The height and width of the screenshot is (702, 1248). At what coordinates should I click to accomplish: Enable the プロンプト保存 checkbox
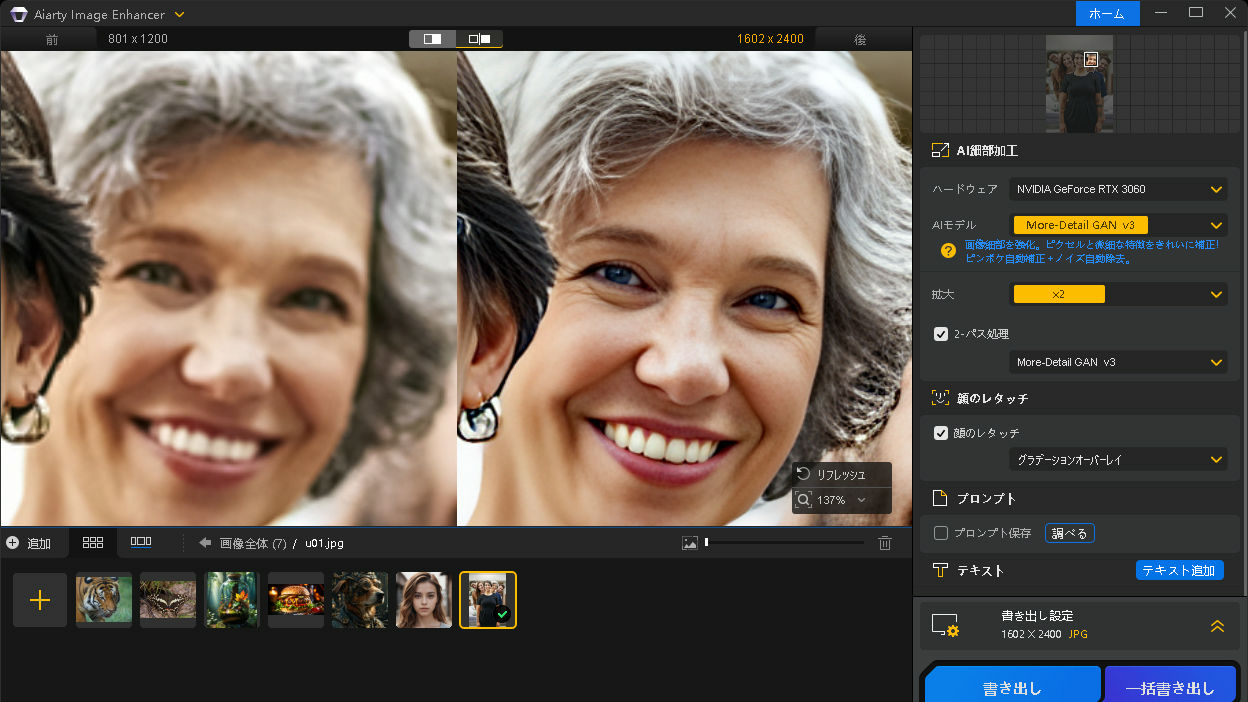(x=941, y=533)
